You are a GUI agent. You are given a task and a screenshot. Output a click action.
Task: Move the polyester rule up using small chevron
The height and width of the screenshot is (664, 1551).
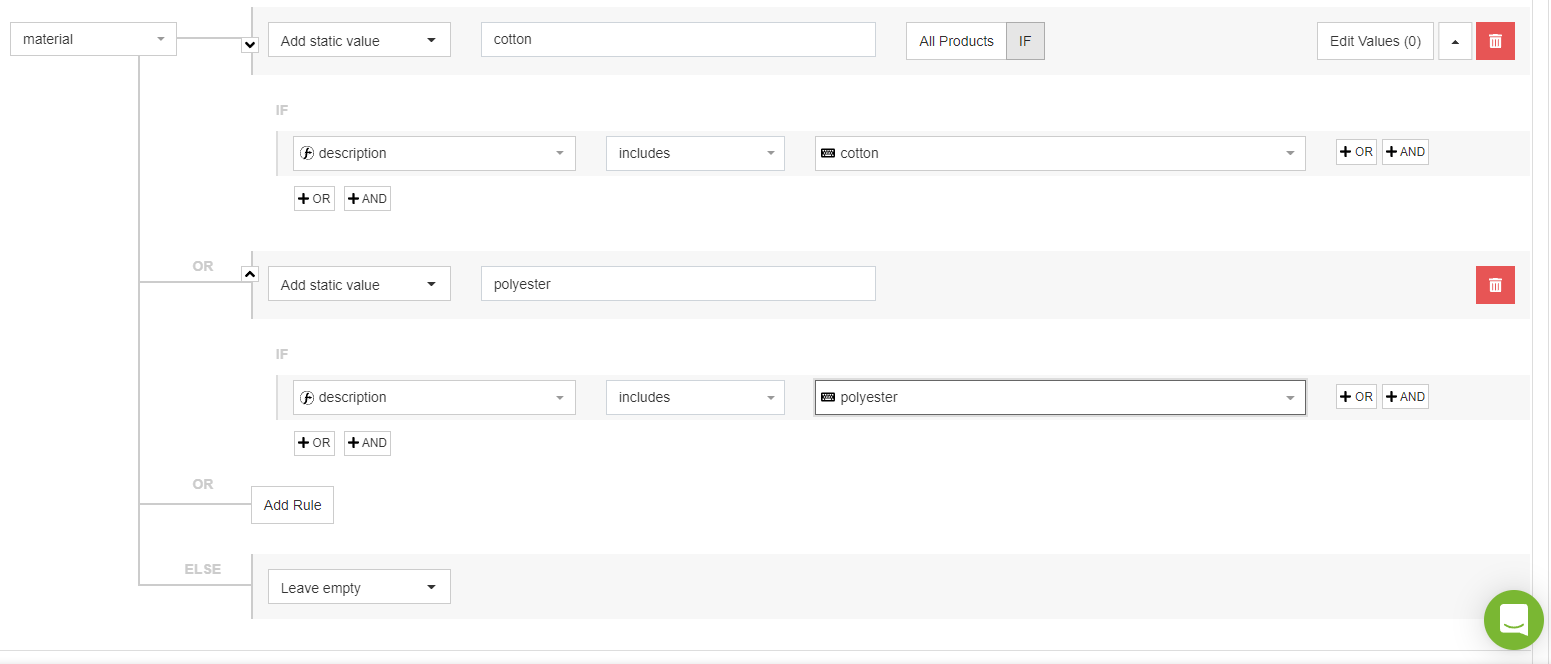click(250, 273)
